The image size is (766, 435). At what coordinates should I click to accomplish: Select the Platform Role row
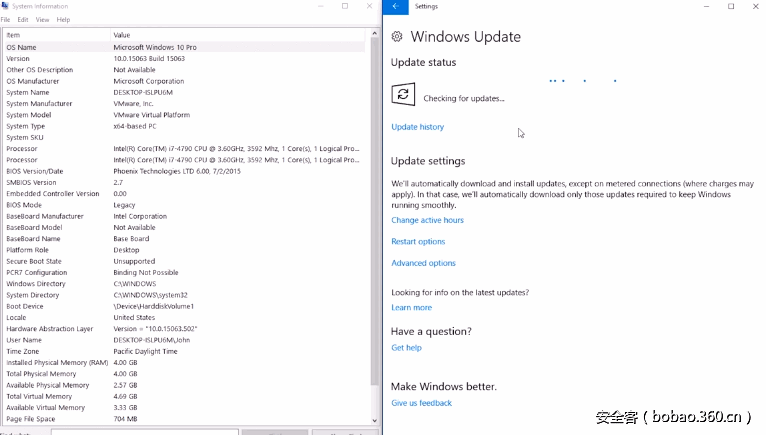tap(185, 250)
